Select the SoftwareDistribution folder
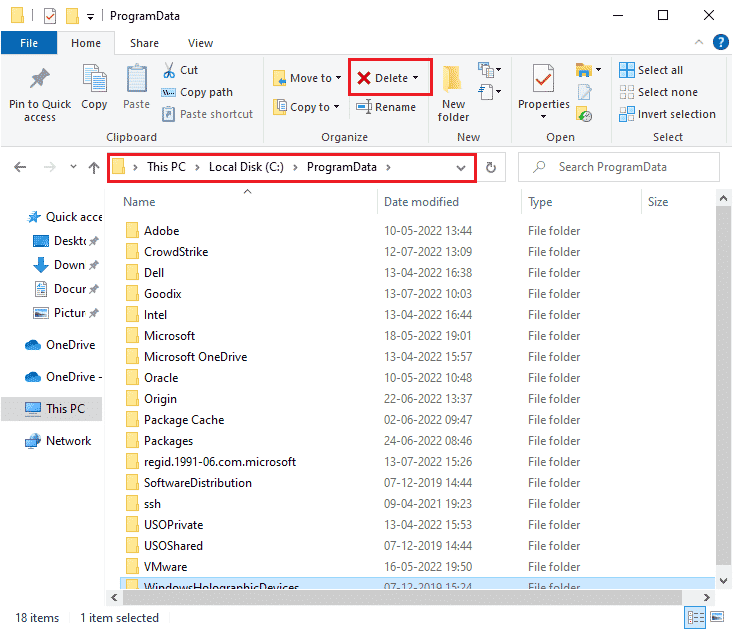Screen dimensions: 733x630 click(x=188, y=483)
